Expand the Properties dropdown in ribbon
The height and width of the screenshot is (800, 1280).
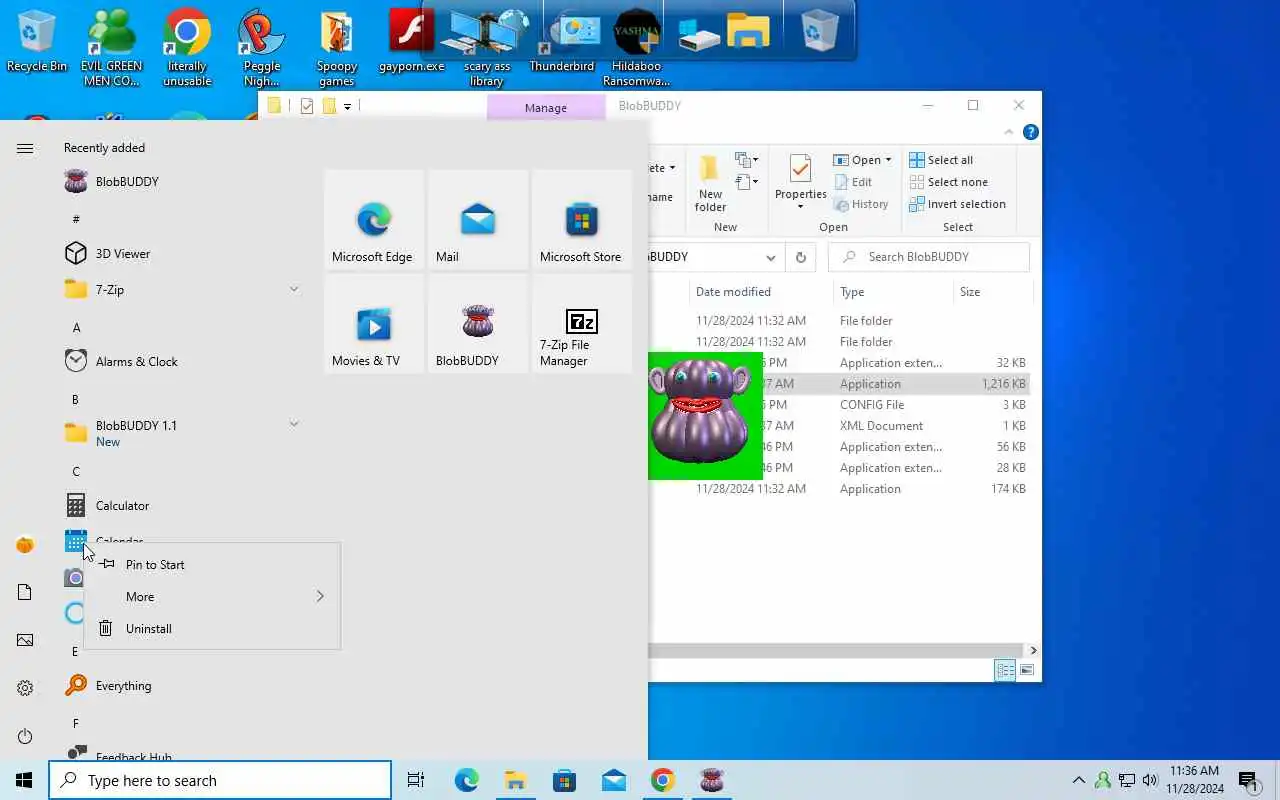[x=801, y=207]
